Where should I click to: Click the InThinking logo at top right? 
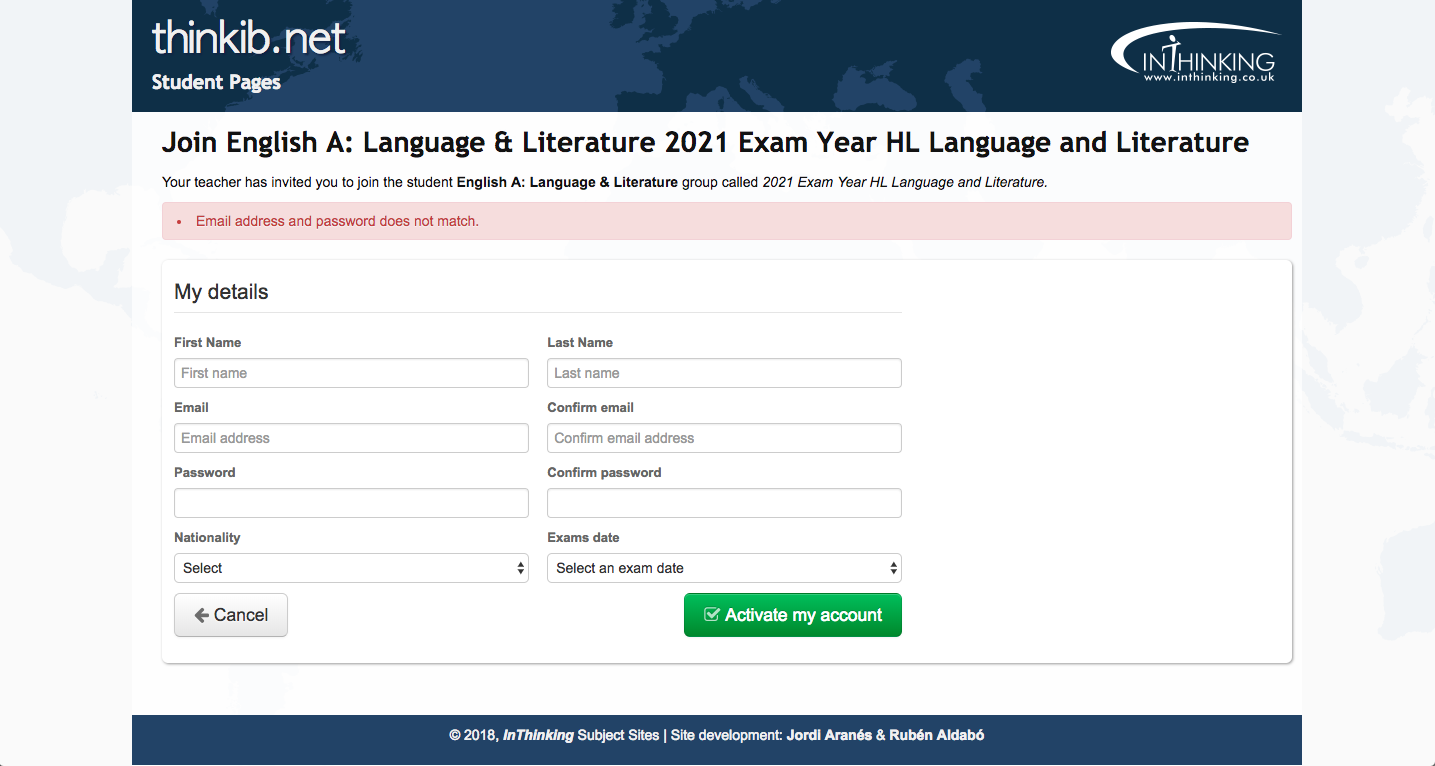[1196, 55]
